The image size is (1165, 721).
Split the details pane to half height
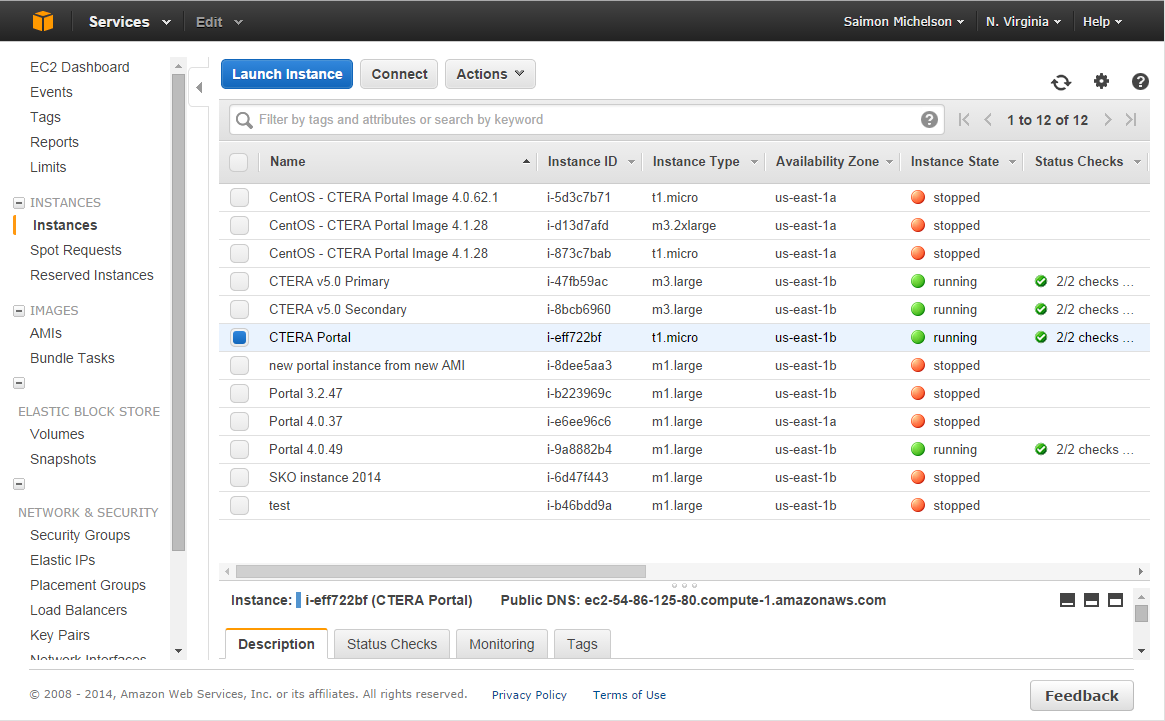[x=1091, y=600]
